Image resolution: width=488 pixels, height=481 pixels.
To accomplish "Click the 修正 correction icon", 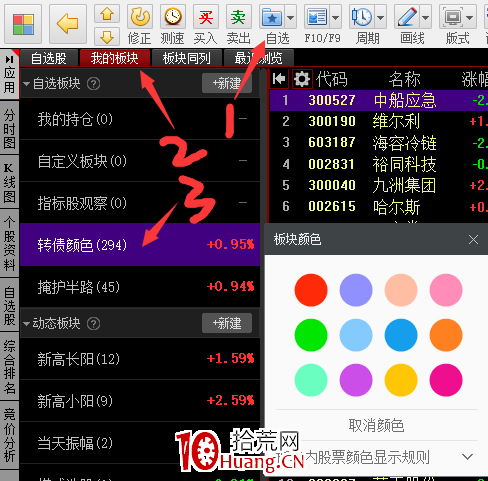I will 140,17.
